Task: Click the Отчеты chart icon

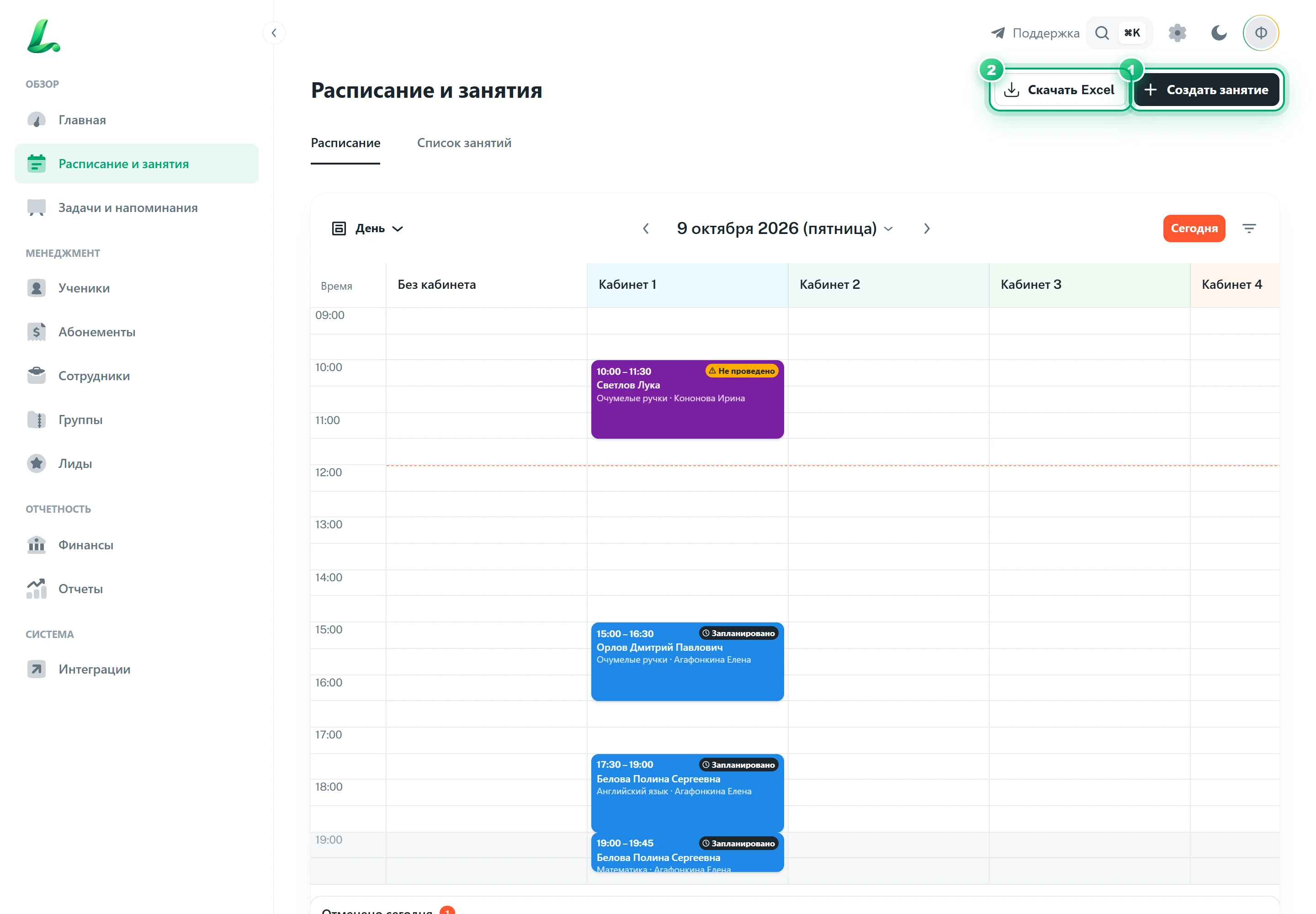Action: pos(37,589)
